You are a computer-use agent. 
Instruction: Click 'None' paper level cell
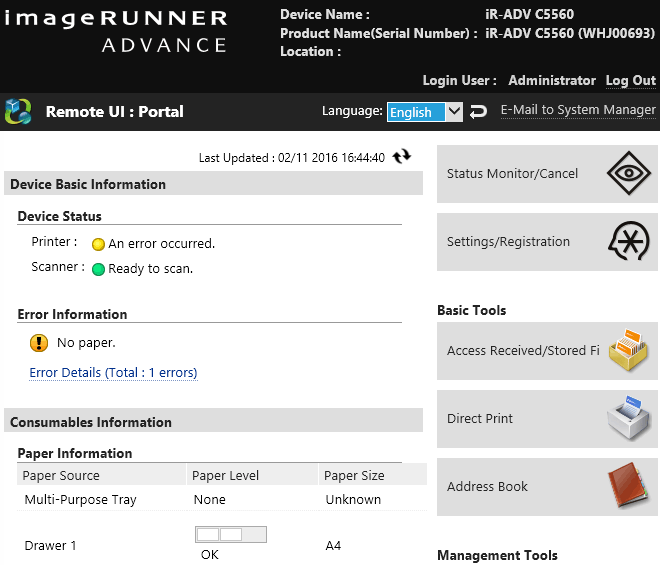(x=210, y=499)
